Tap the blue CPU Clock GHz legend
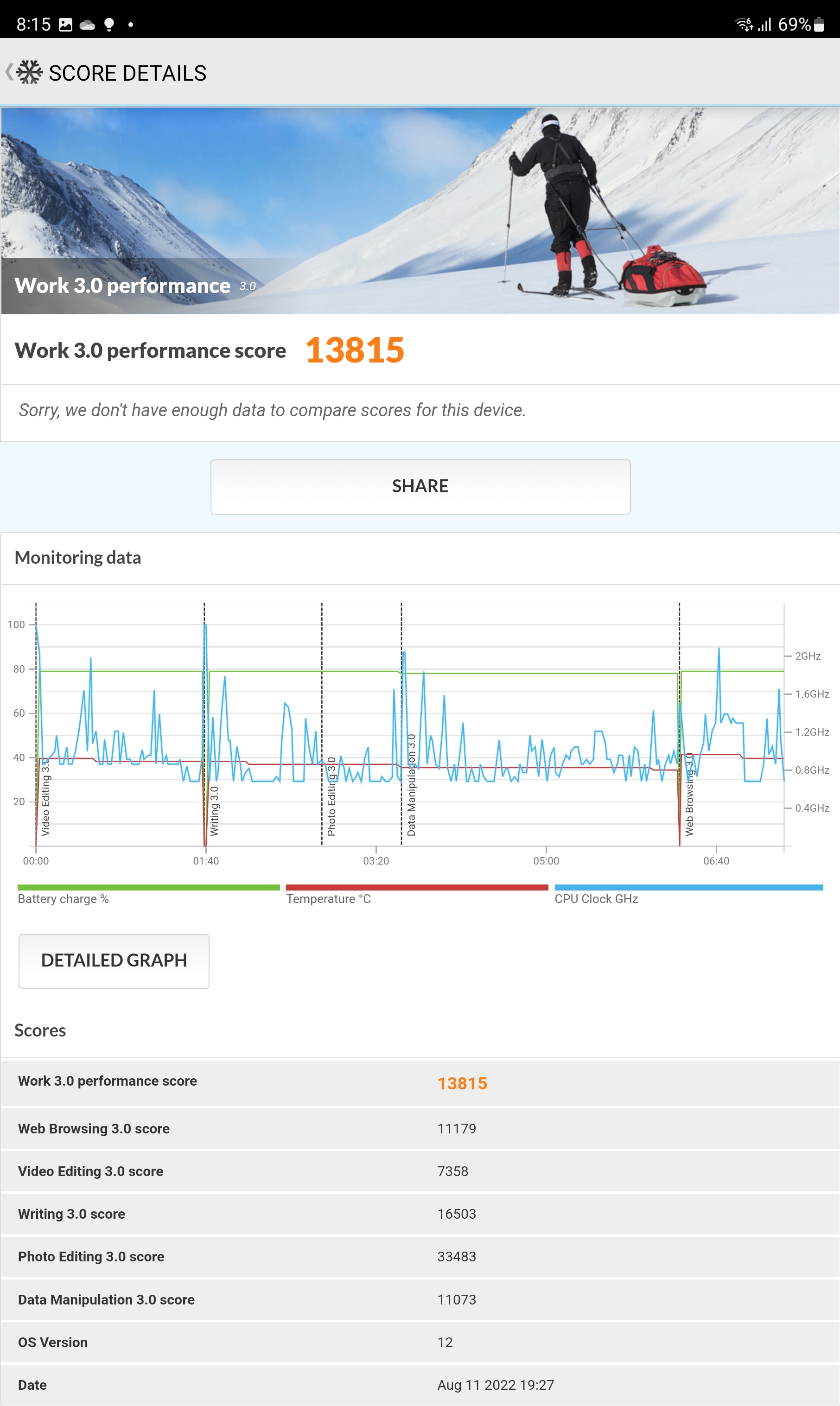The width and height of the screenshot is (840, 1406). [x=688, y=894]
